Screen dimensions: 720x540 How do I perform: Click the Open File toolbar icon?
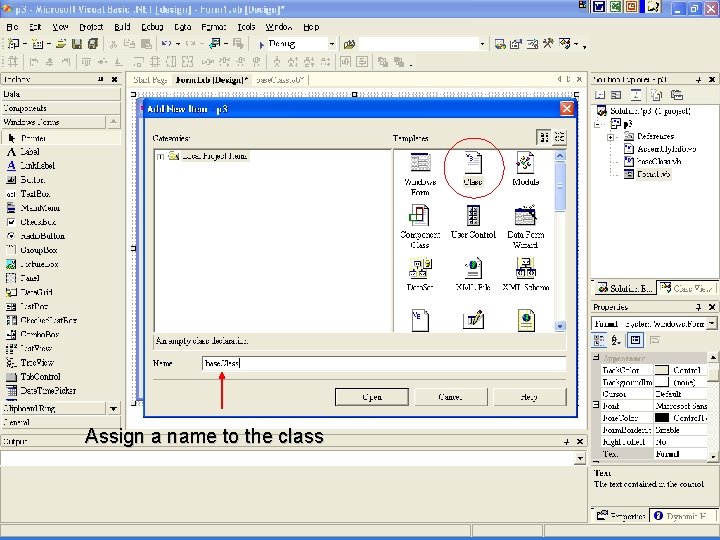[x=61, y=44]
